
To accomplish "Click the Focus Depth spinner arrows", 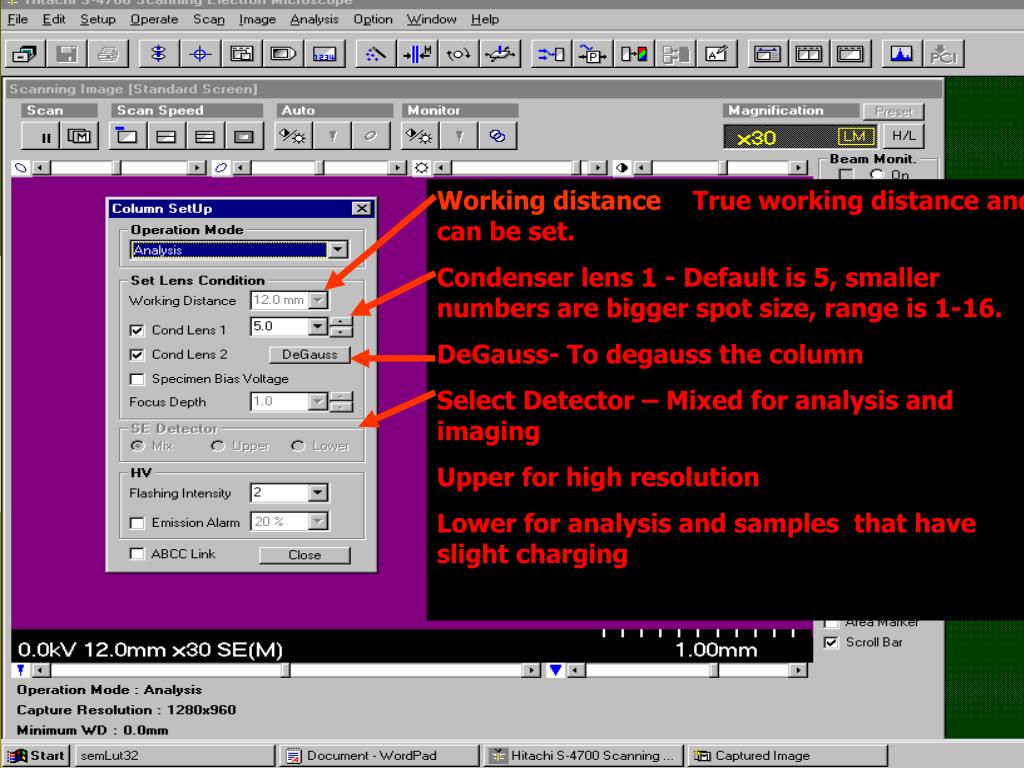I will tap(341, 401).
